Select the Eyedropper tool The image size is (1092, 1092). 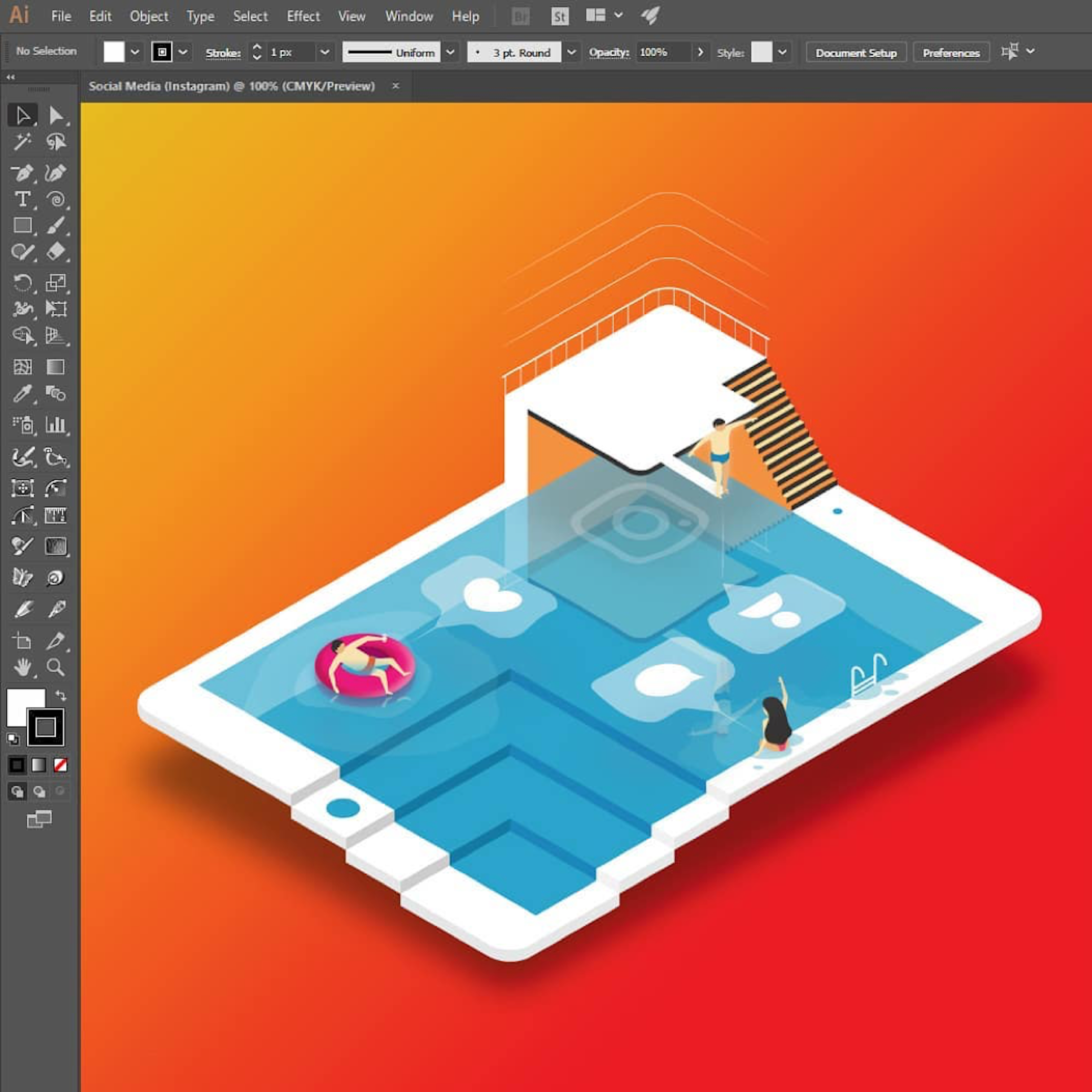(x=22, y=395)
